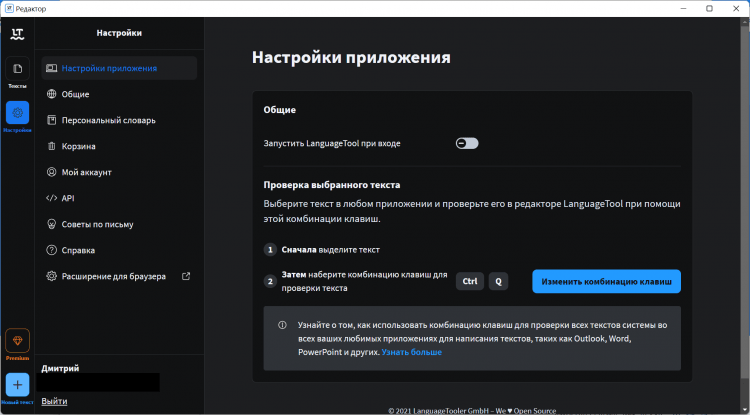Click the question mark icon beside Справка

(51, 250)
